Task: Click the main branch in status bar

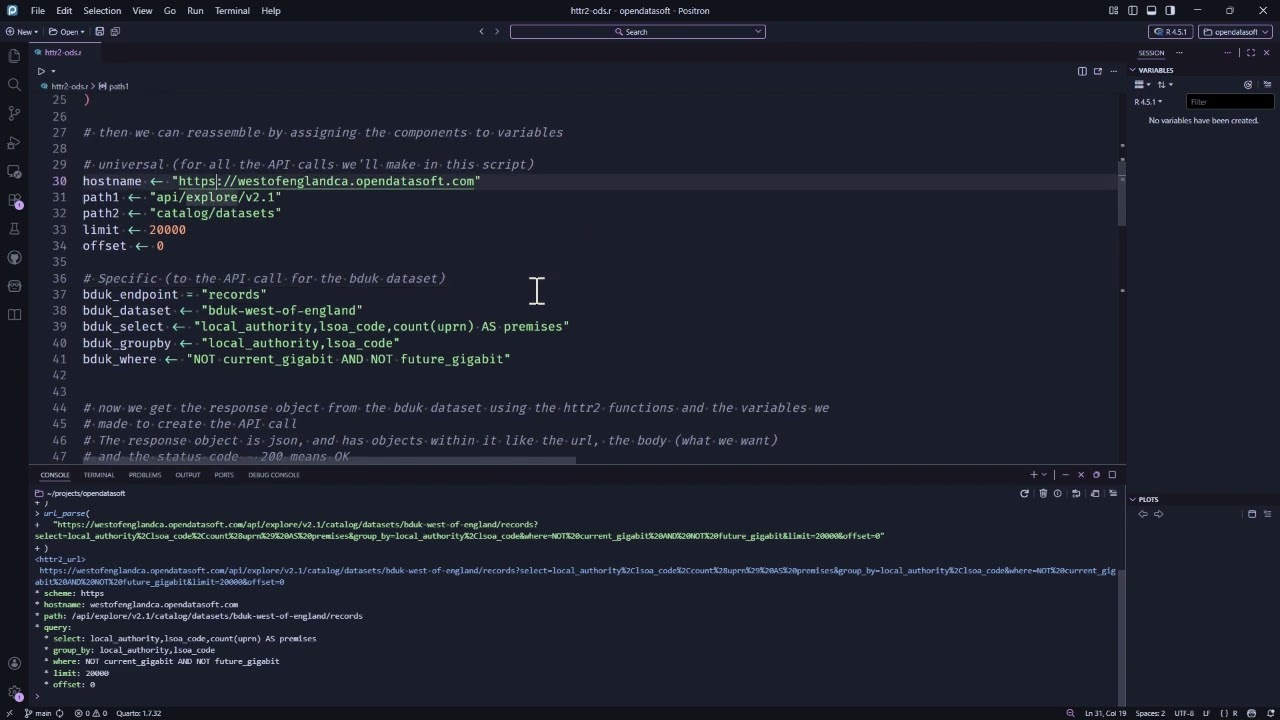Action: coord(38,713)
